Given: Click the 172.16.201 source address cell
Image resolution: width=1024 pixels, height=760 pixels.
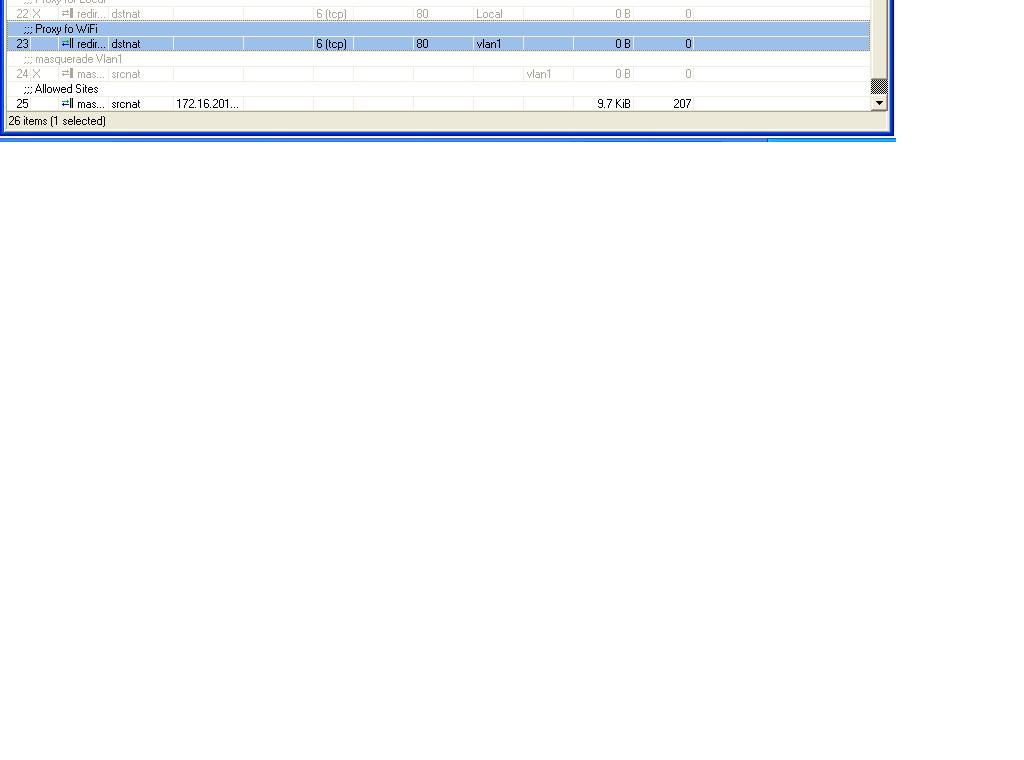Looking at the screenshot, I should [x=207, y=104].
